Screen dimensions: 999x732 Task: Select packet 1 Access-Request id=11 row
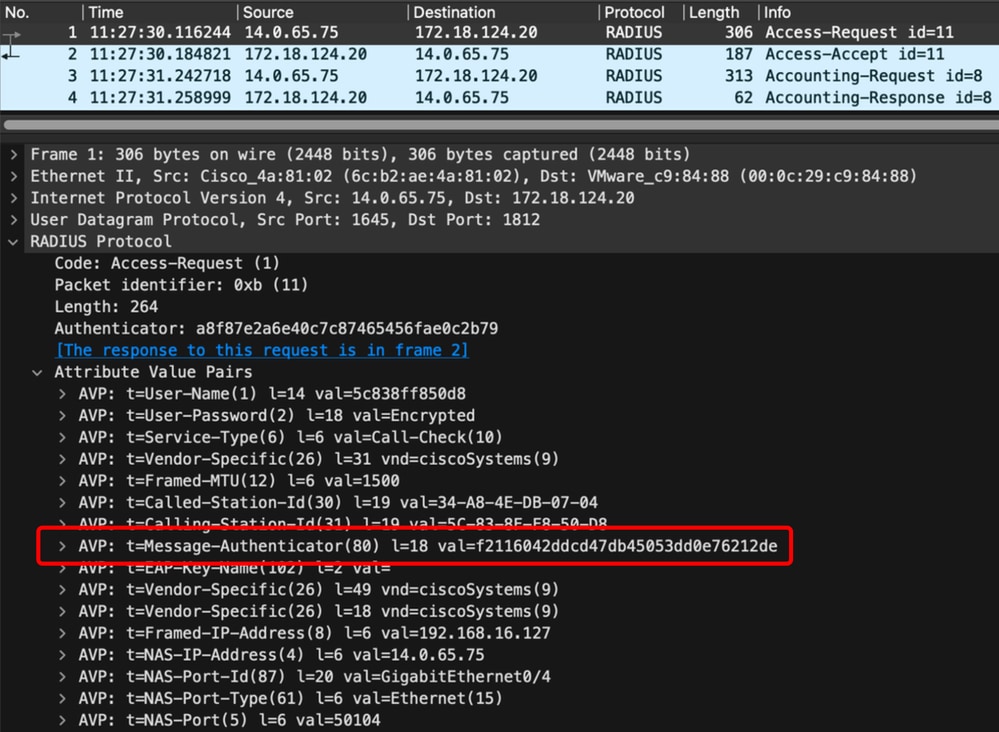coord(500,32)
